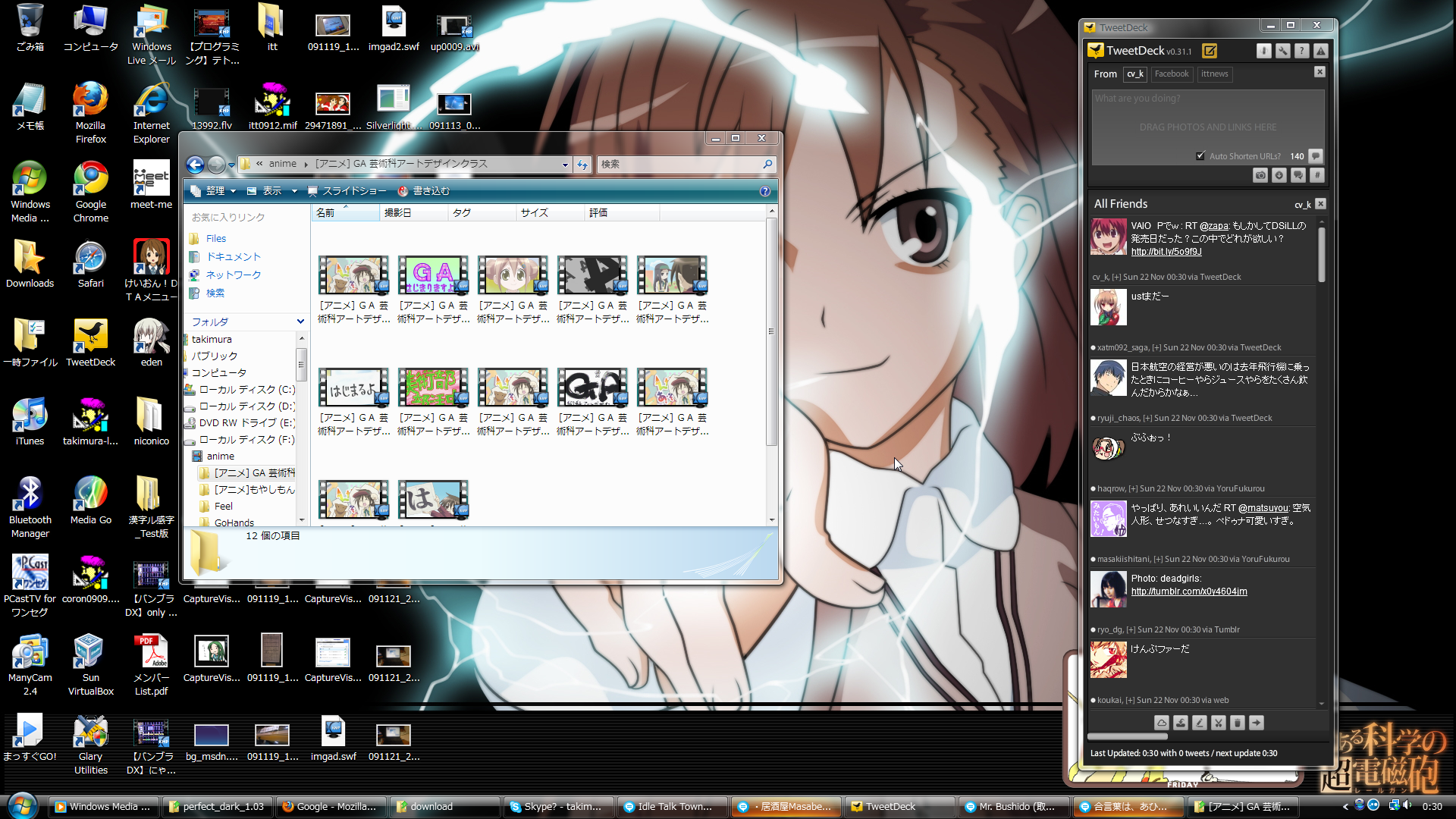1456x819 pixels.
Task: Open address bar history dropdown arrow
Action: tap(565, 165)
